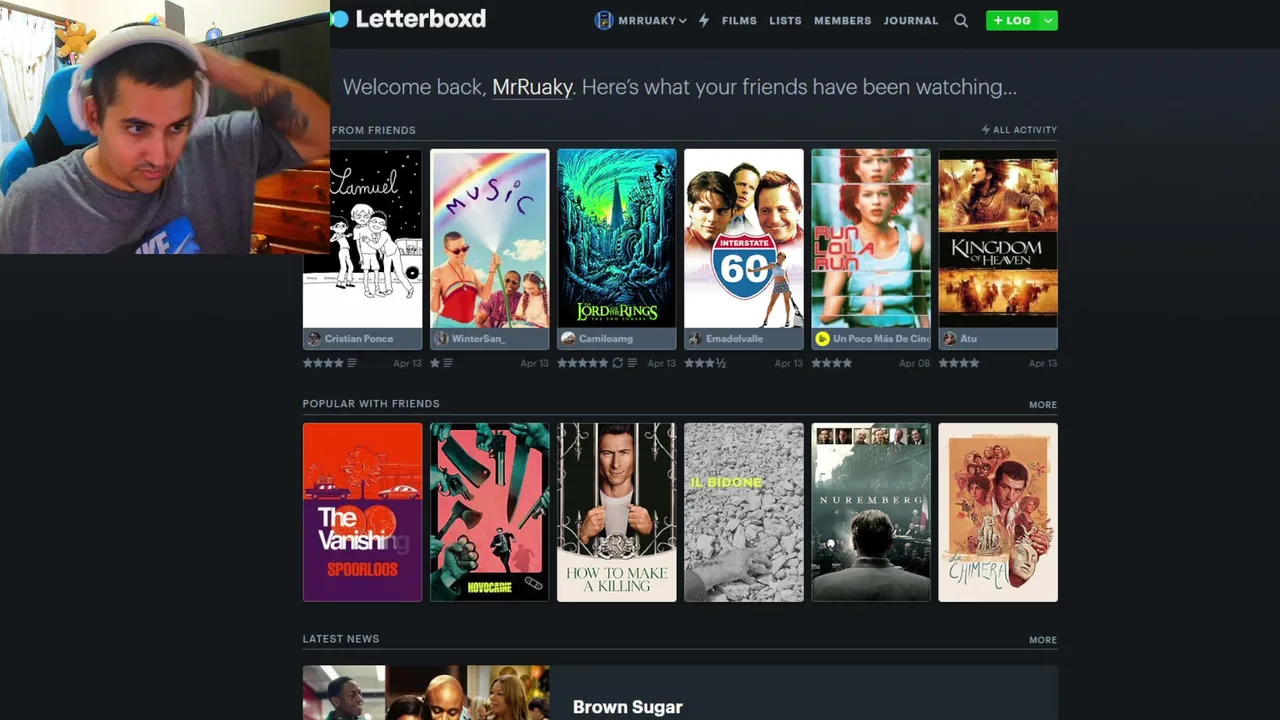Click Emadelvalle's three-and-half star rating

705,363
